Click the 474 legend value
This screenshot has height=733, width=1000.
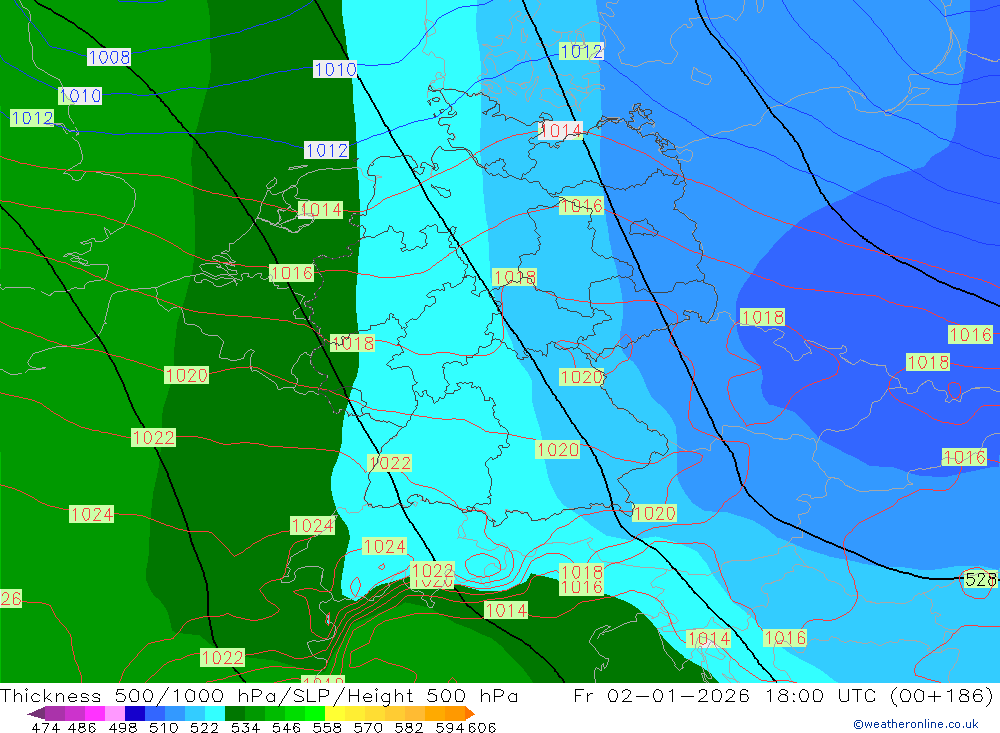[45, 727]
